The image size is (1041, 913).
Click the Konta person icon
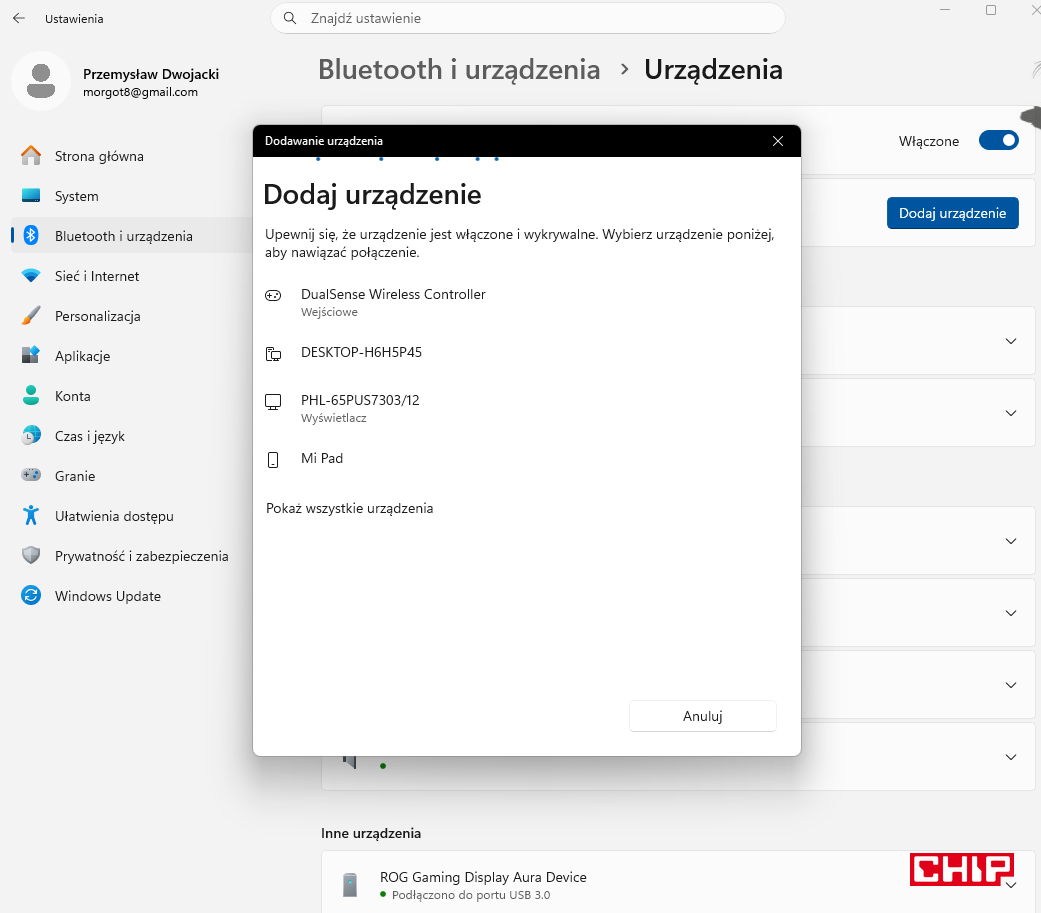(x=31, y=396)
